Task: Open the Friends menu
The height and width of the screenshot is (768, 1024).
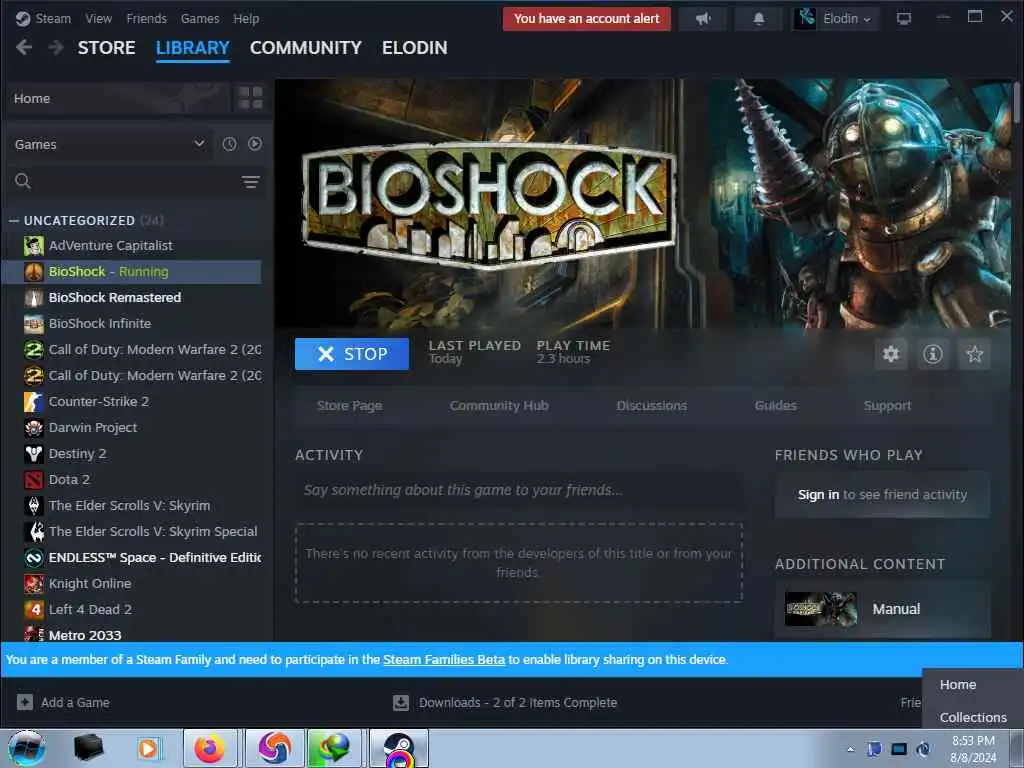Action: click(146, 19)
